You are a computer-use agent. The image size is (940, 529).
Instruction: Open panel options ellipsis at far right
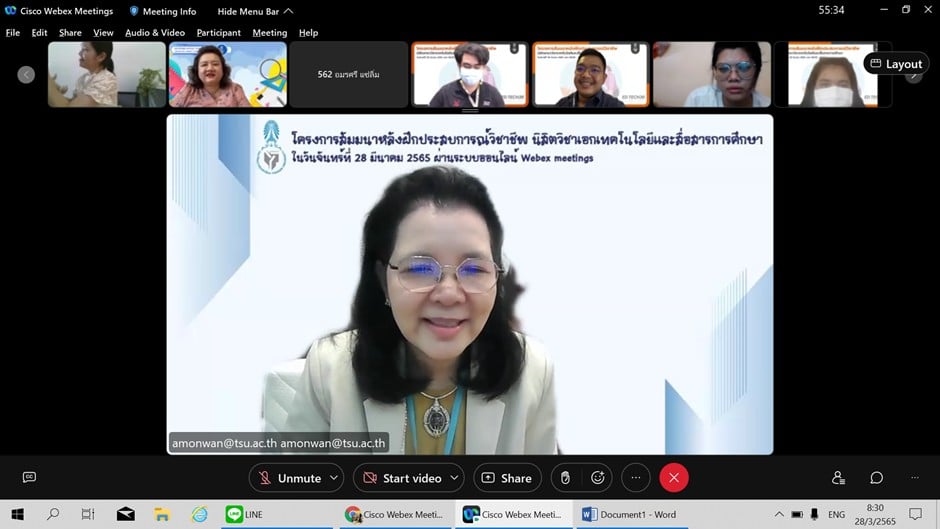[915, 478]
